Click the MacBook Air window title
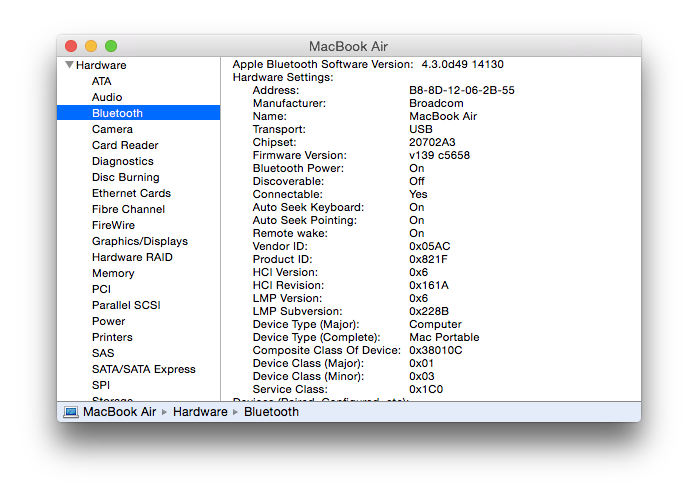 [x=349, y=46]
